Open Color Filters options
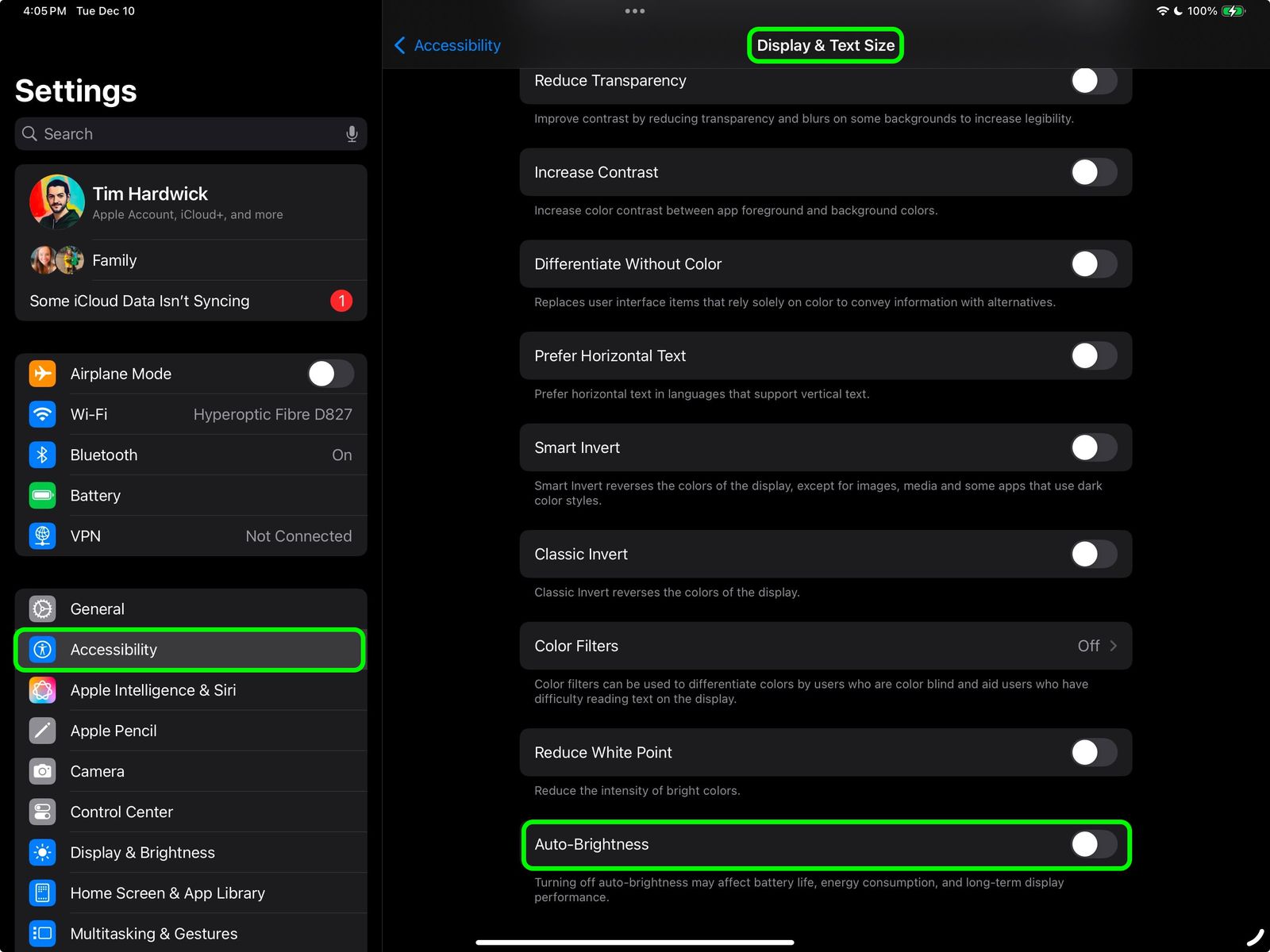This screenshot has width=1270, height=952. (x=825, y=646)
